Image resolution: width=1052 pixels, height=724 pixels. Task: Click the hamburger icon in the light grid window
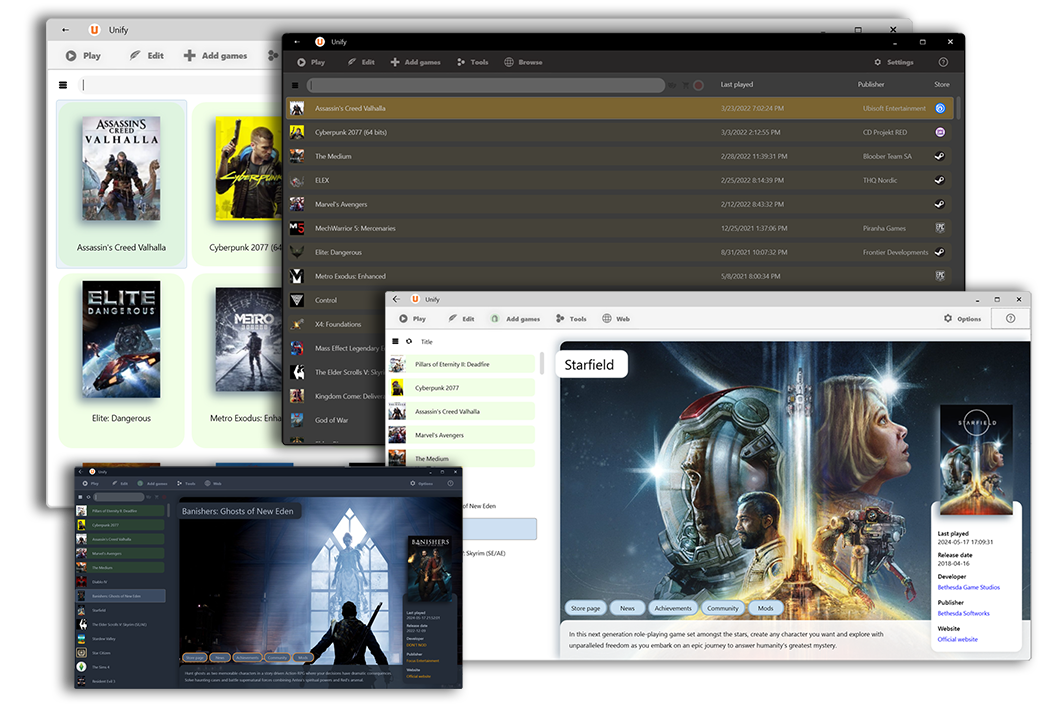63,85
